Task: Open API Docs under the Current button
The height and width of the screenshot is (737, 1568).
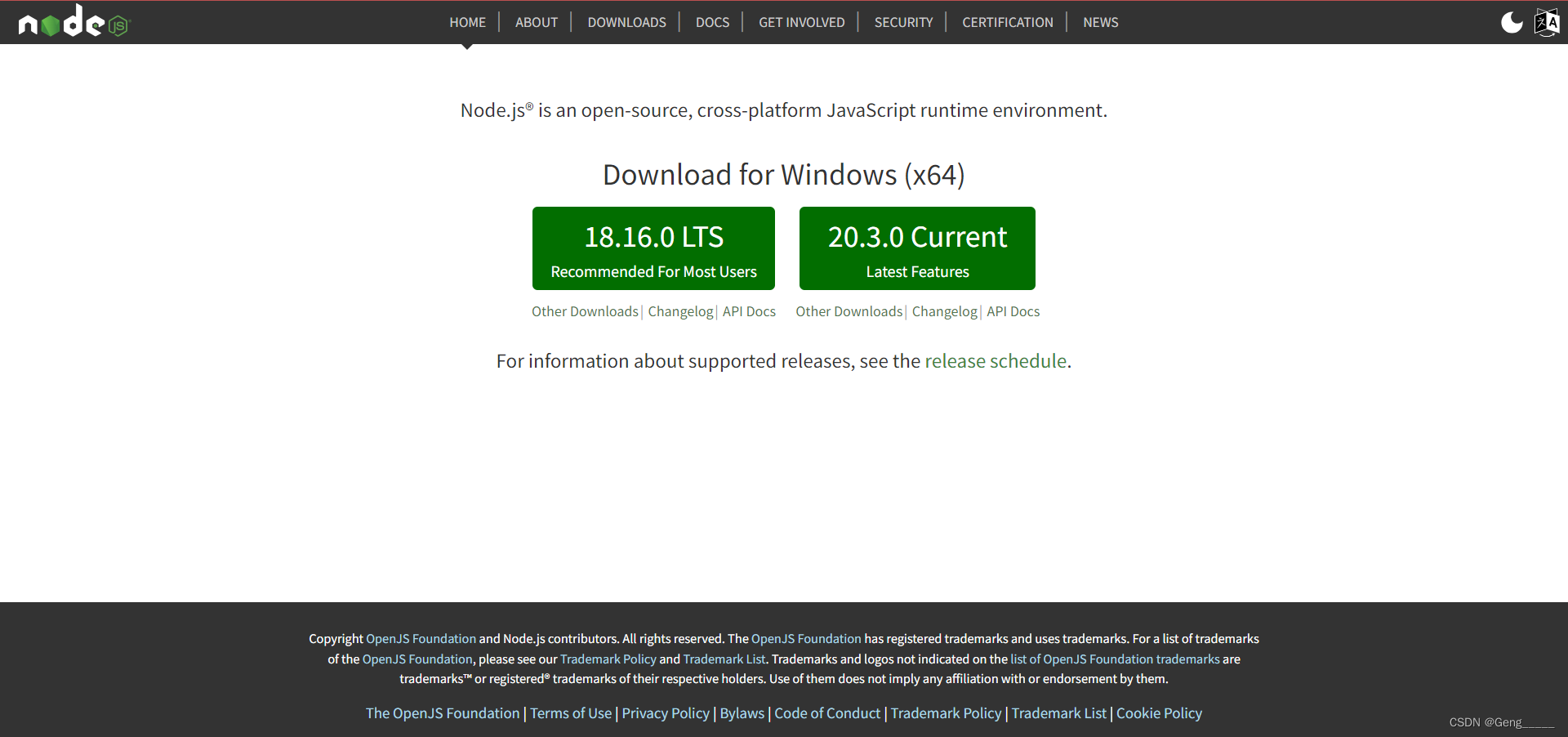Action: tap(1013, 311)
